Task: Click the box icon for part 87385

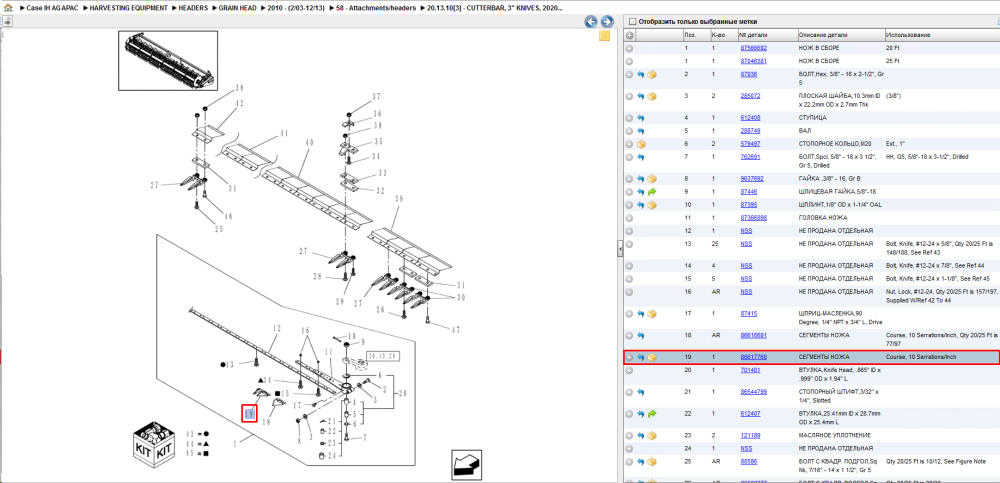Action: coord(652,205)
